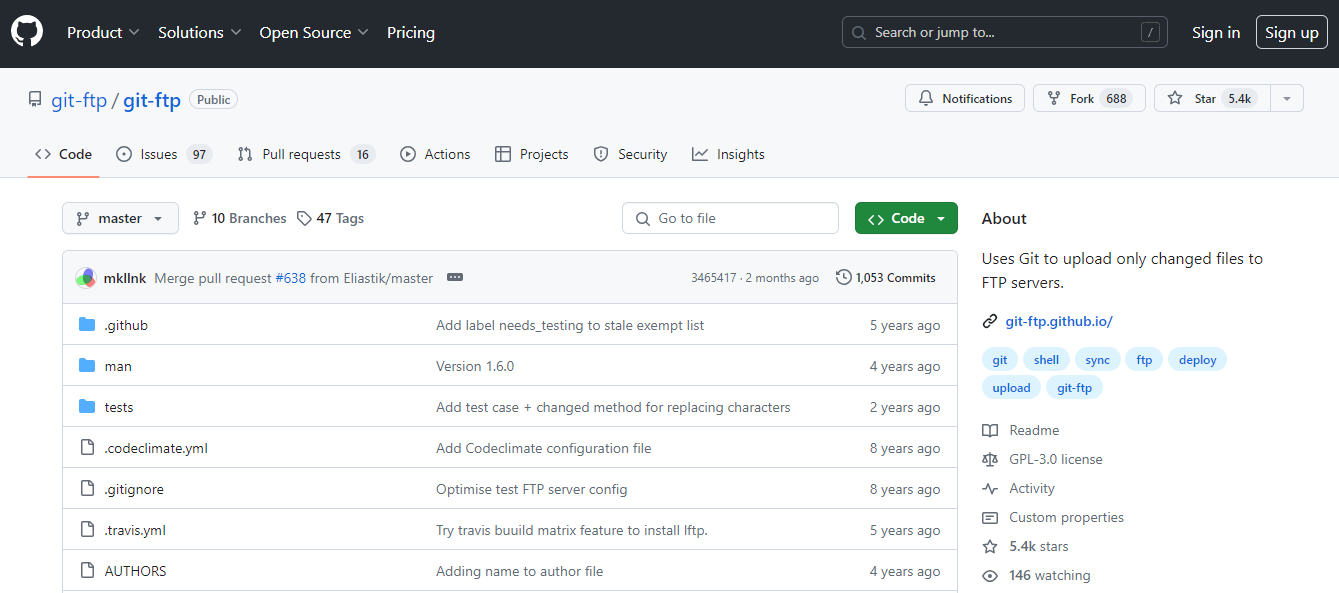Visit the git-ftp.github.io link
The image size is (1339, 593).
[1059, 321]
